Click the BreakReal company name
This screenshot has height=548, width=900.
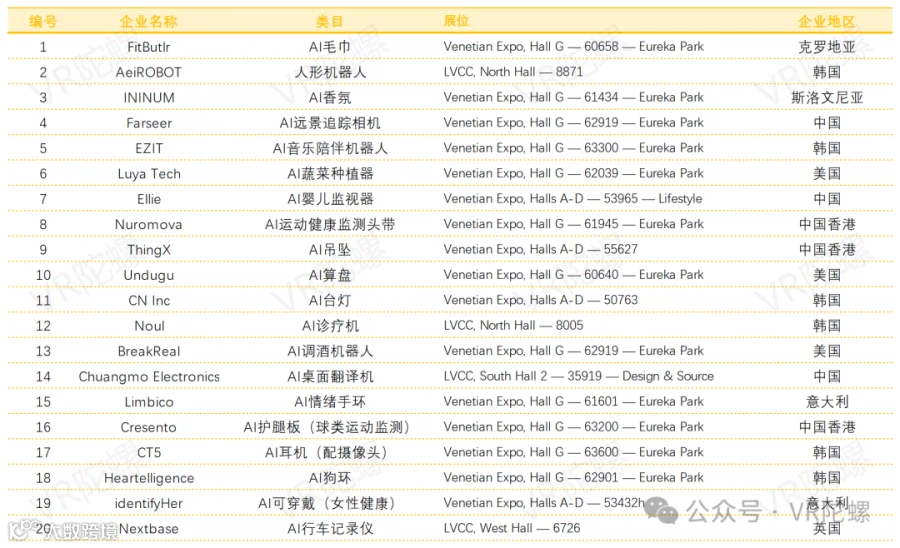[x=149, y=351]
